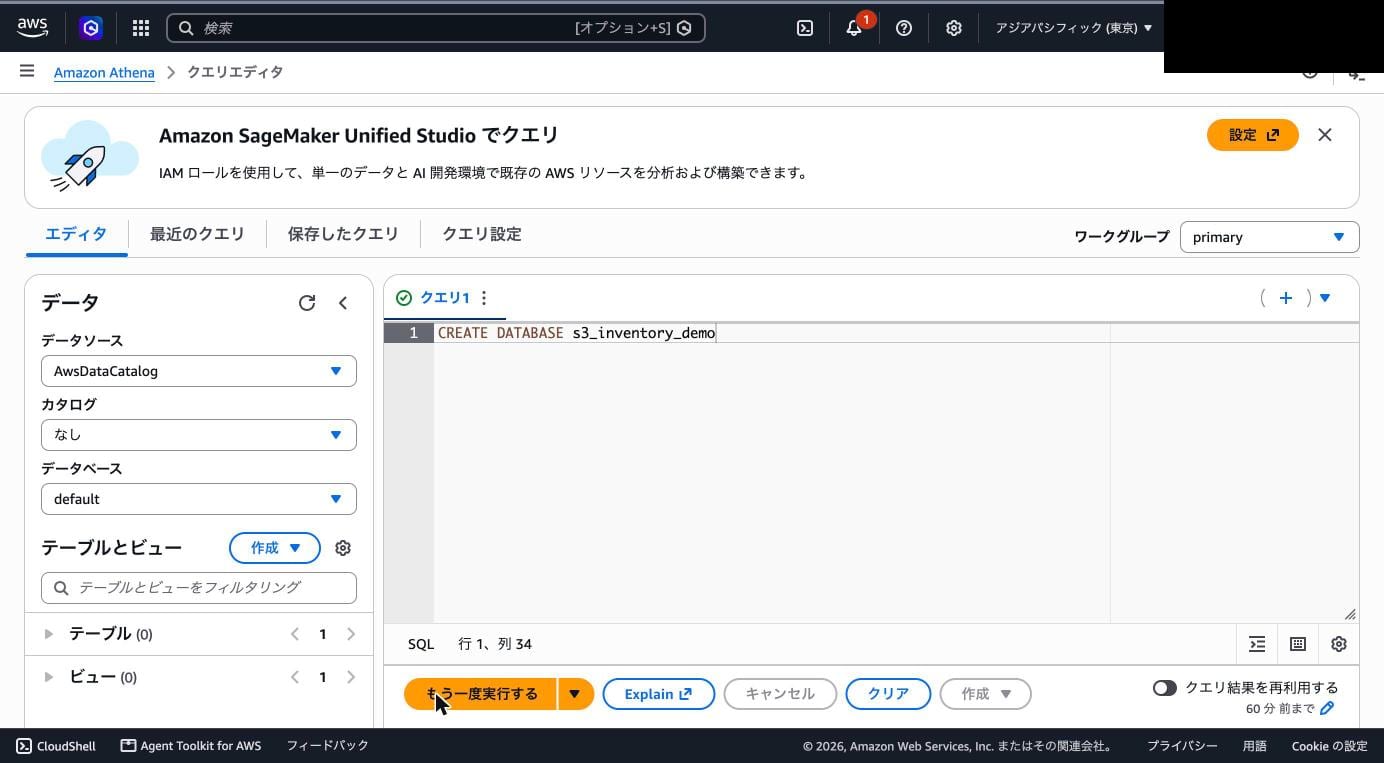Select the エディタ tab
The width and height of the screenshot is (1384, 763).
(76, 234)
